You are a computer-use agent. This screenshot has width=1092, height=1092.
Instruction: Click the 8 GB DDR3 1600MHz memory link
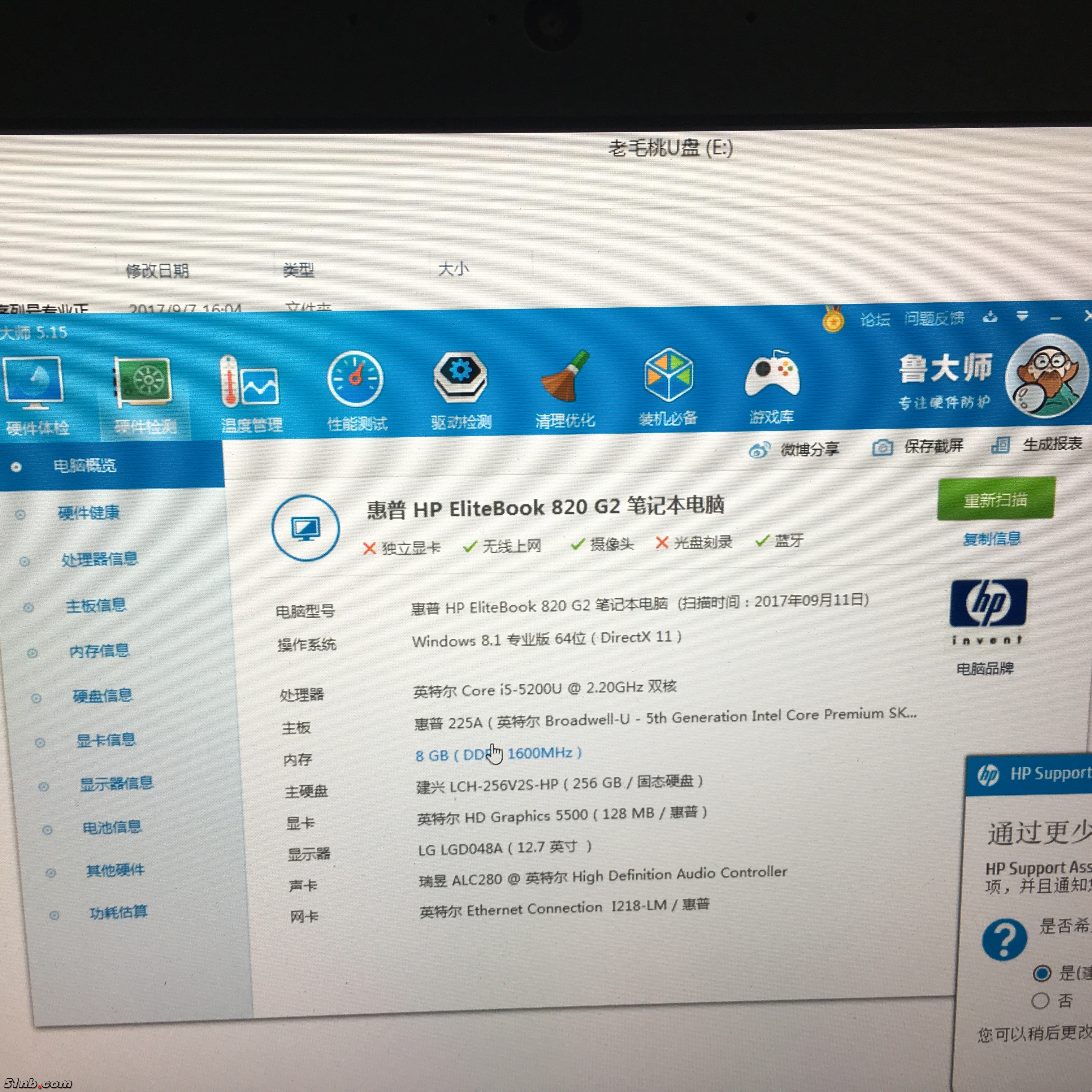(x=499, y=754)
